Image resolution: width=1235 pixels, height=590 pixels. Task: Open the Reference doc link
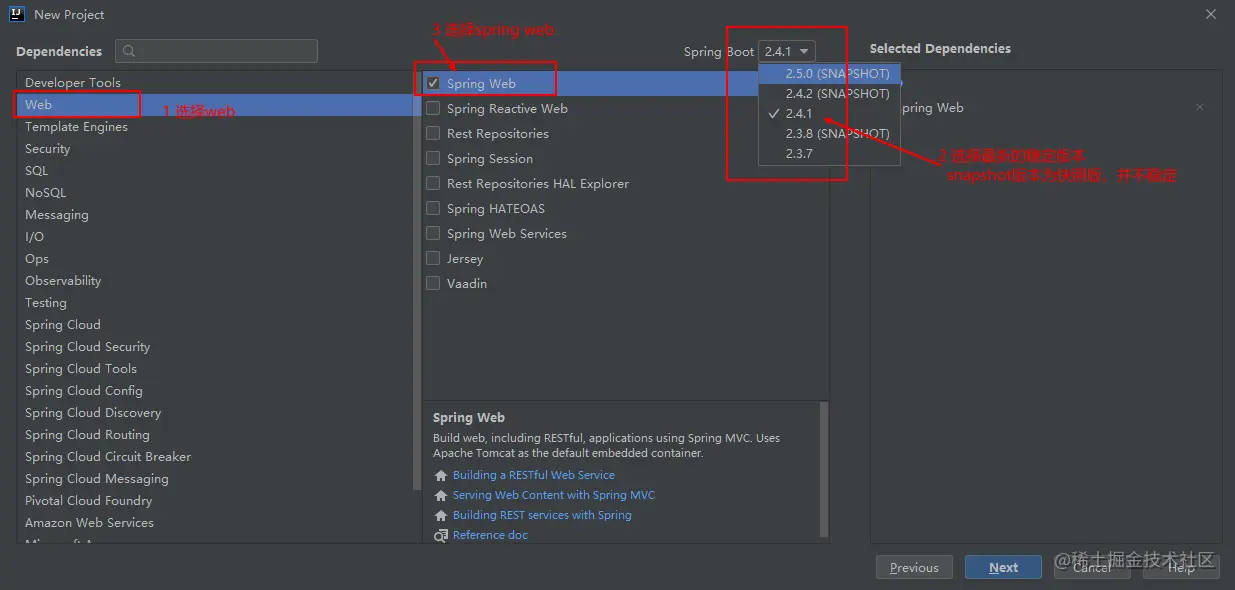(x=490, y=536)
